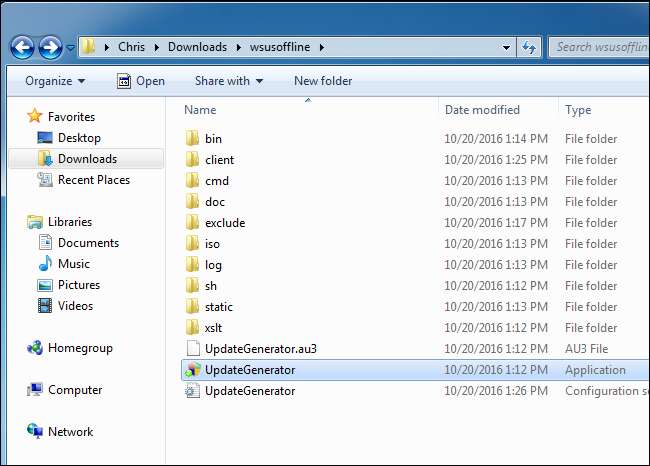Expand the address bar history dropdown
This screenshot has width=650, height=466.
click(506, 48)
